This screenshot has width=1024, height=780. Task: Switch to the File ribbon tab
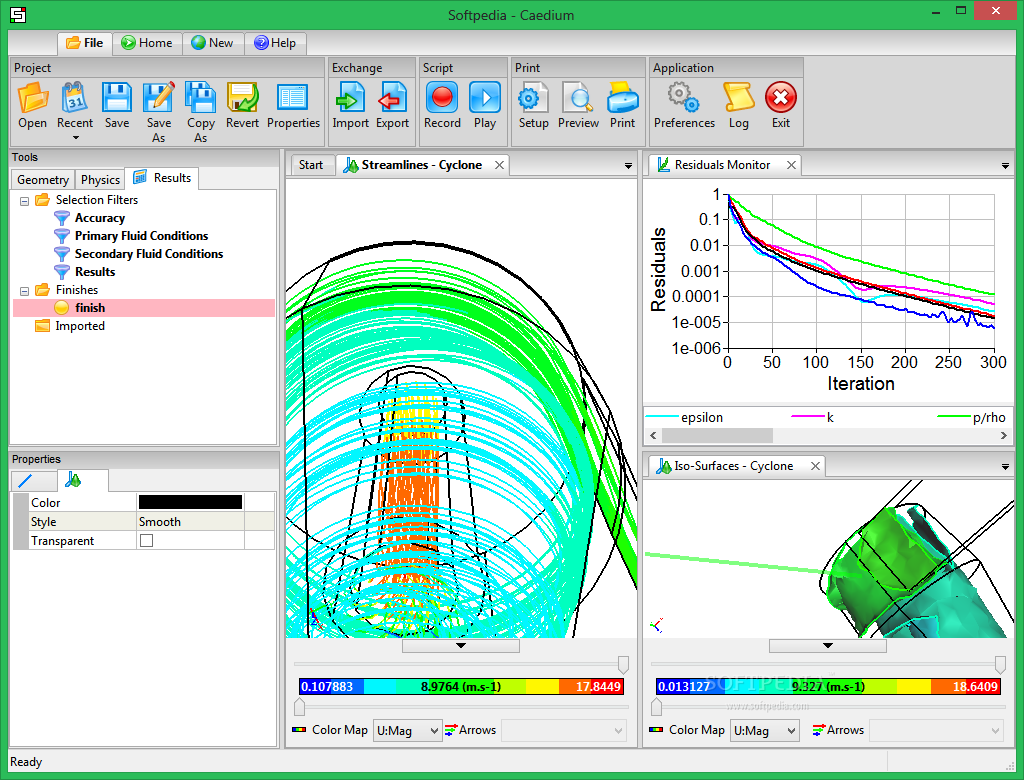point(85,43)
